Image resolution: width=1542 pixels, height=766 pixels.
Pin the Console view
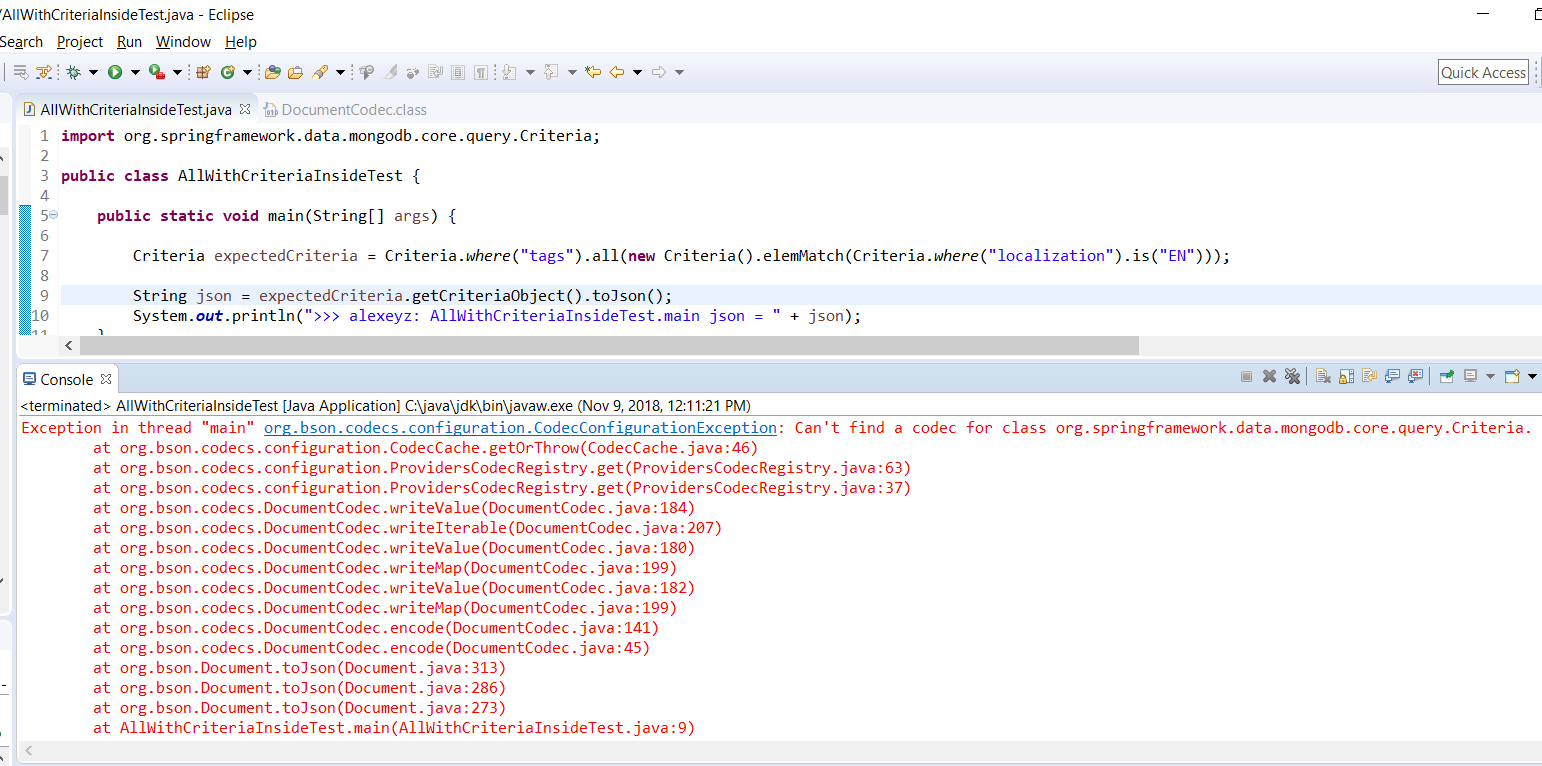pyautogui.click(x=1446, y=375)
